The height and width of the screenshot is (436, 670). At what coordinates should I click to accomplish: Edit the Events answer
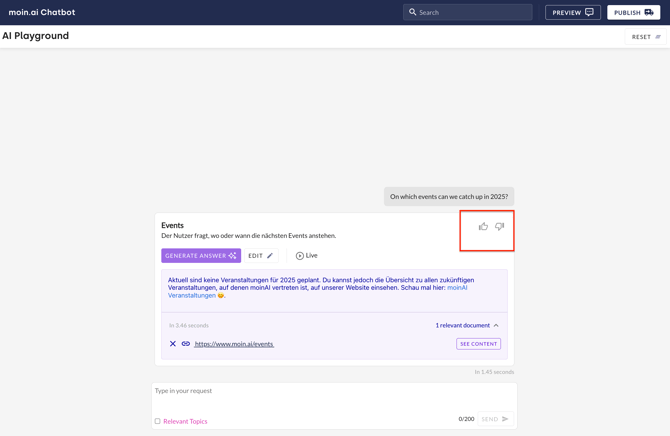260,256
